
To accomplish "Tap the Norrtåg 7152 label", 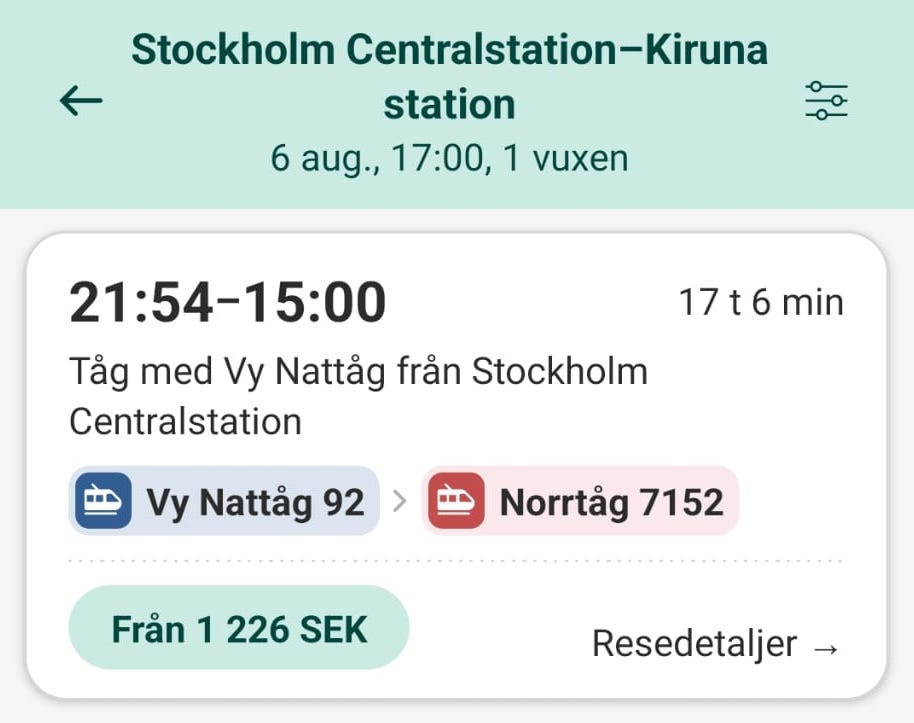I will click(x=611, y=501).
